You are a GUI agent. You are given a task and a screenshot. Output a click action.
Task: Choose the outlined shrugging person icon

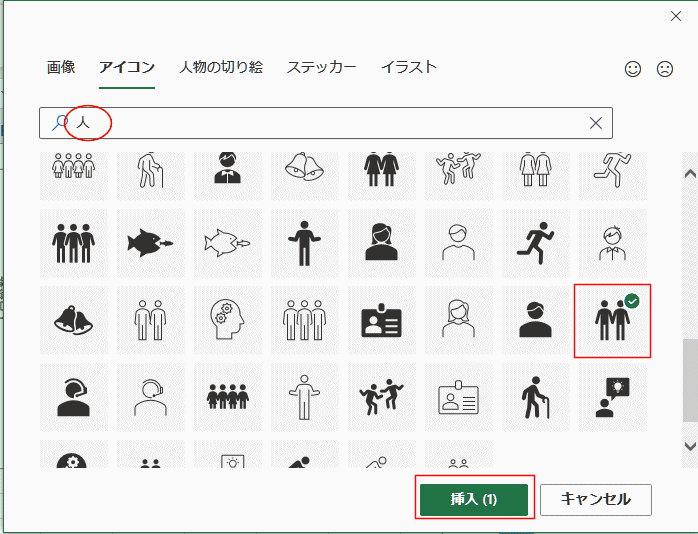point(304,397)
